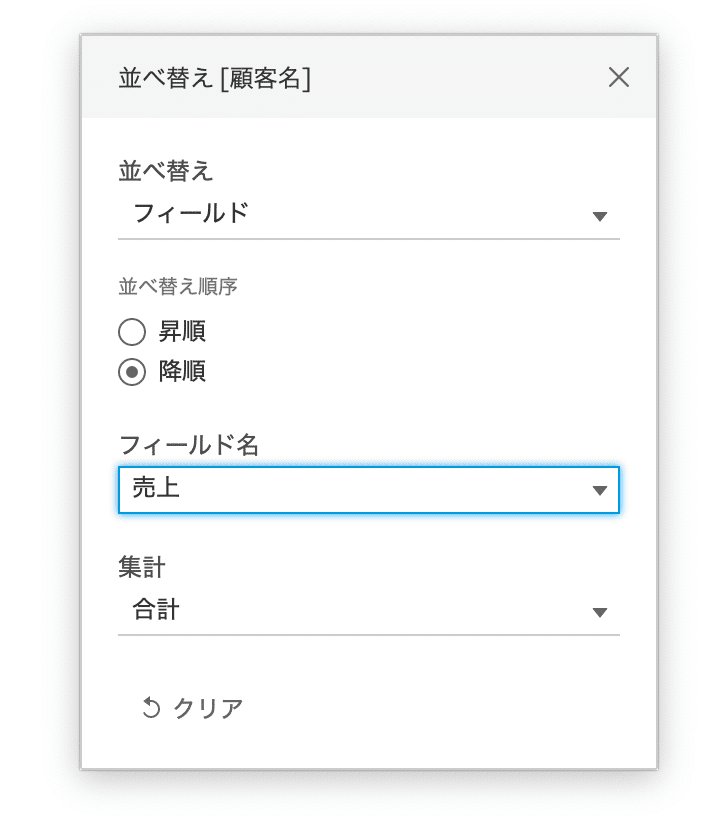The height and width of the screenshot is (820, 724).
Task: Click the 並べ替え順序 section label
Action: point(178,287)
